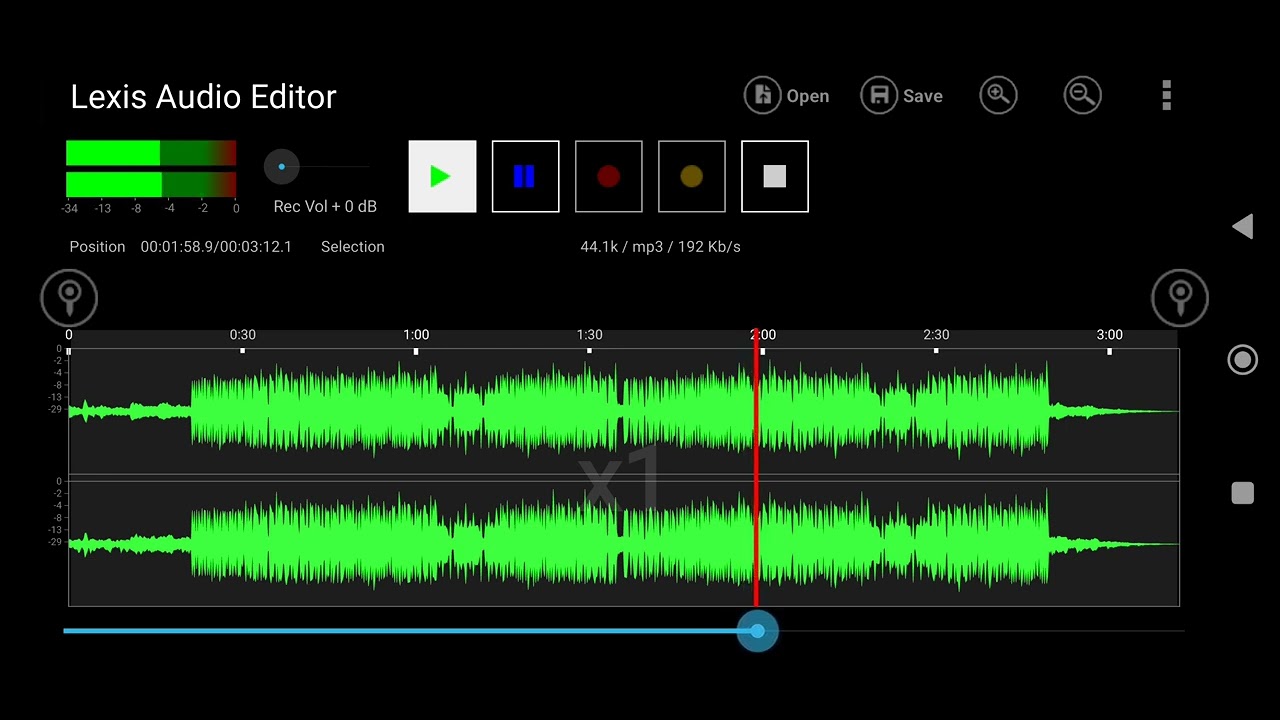Screen dimensions: 1280x720
Task: Select the red playhead line in waveform
Action: [x=756, y=466]
